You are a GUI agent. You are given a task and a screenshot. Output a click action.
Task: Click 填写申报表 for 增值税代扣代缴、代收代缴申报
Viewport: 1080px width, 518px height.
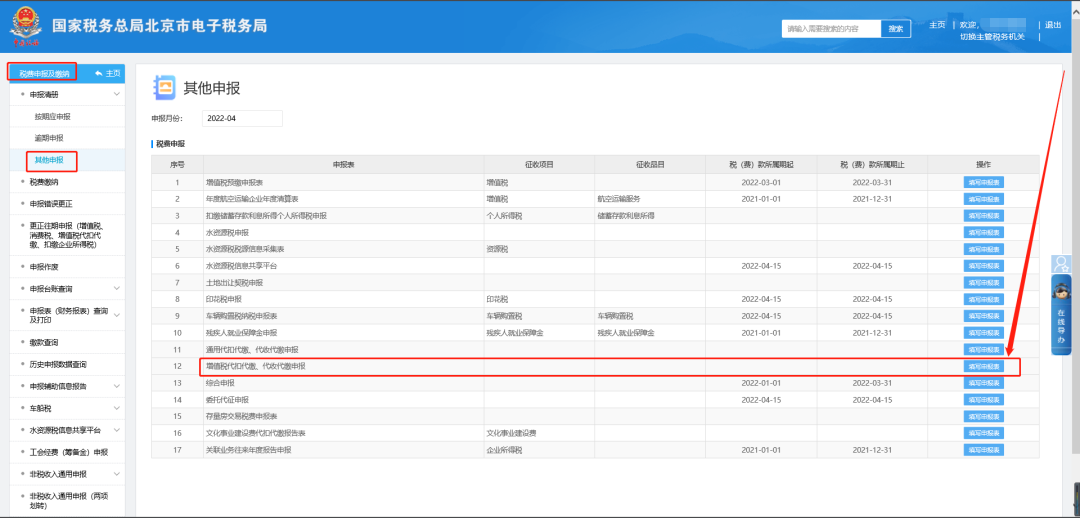(983, 367)
